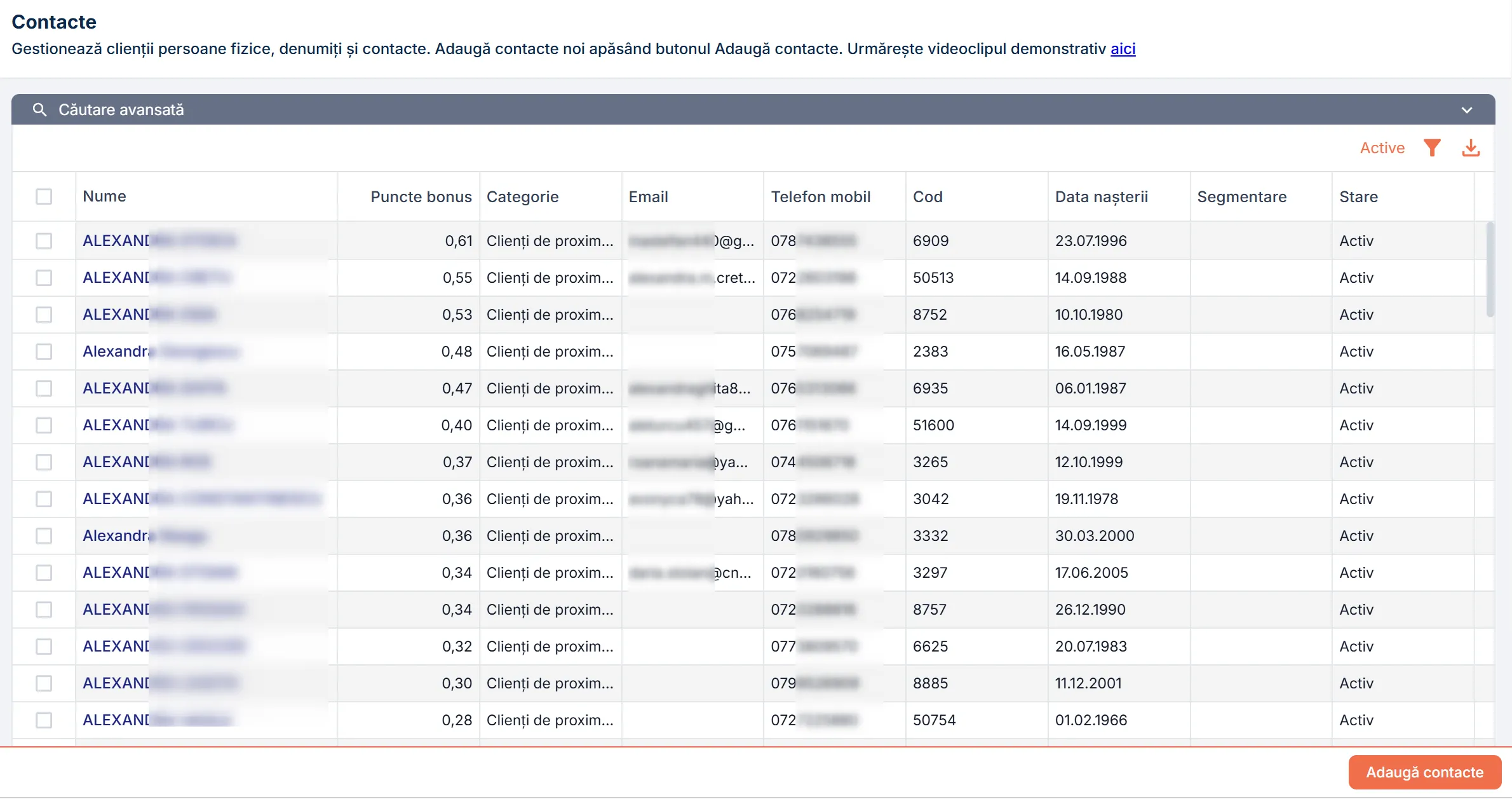
Task: Click the Active filter label
Action: pos(1382,148)
